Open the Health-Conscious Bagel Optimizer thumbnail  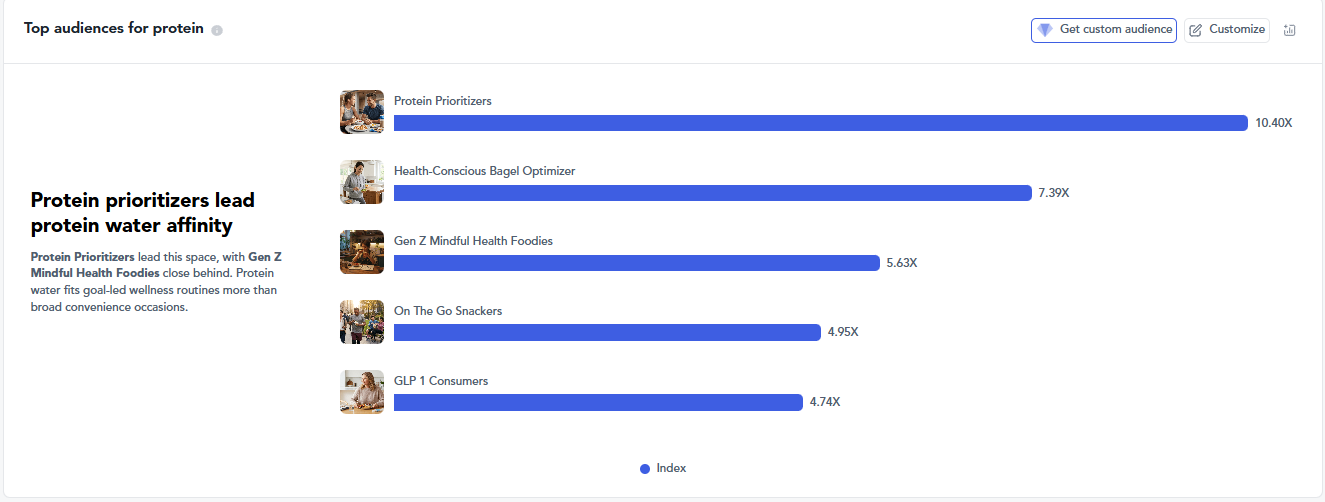pos(362,182)
